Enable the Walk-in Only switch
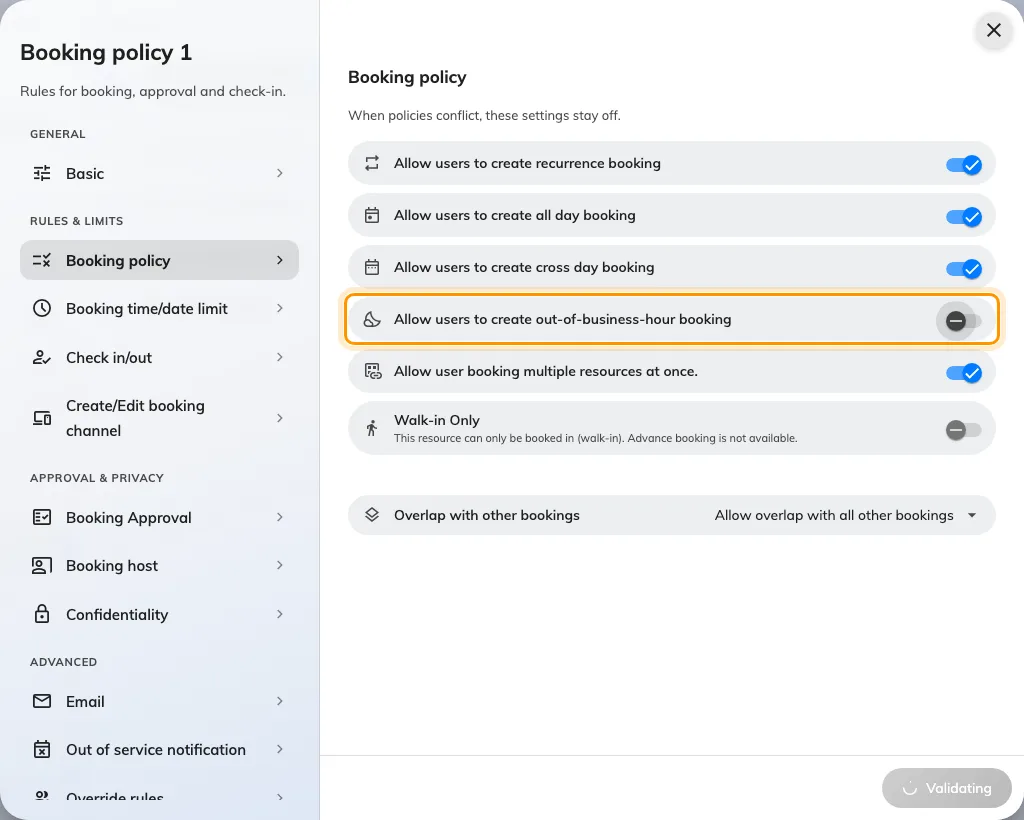 (964, 430)
